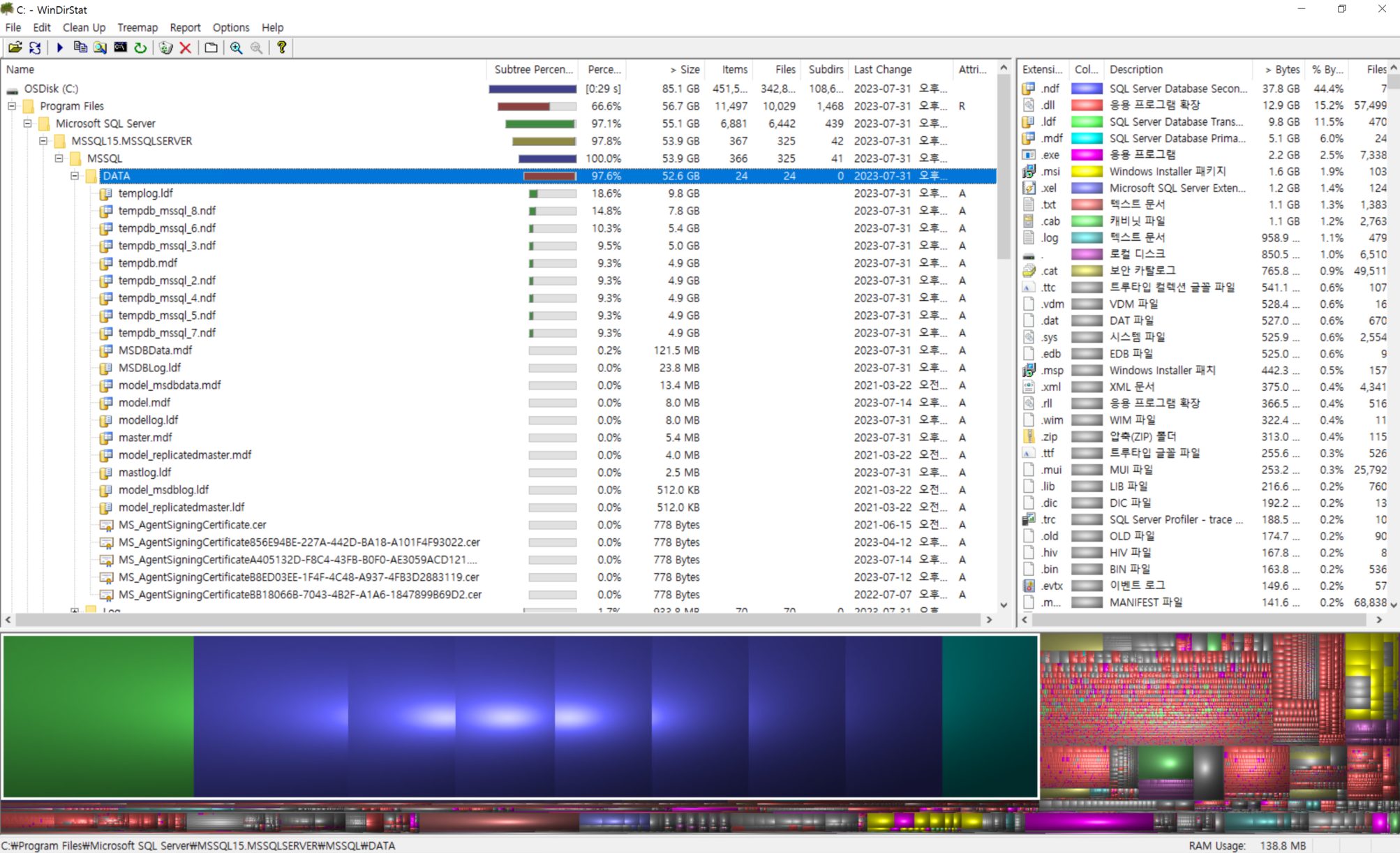
Task: Click the Explorer Here magnifier-folder icon
Action: tap(100, 47)
